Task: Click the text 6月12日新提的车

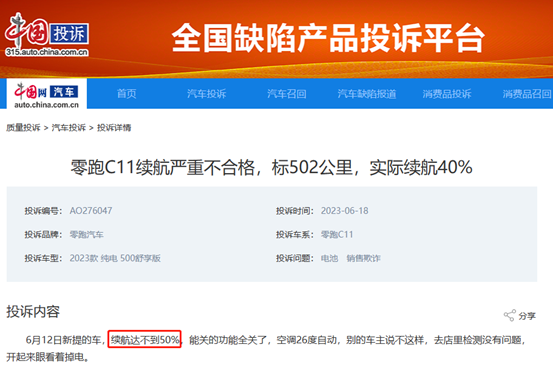Action: tap(63, 340)
